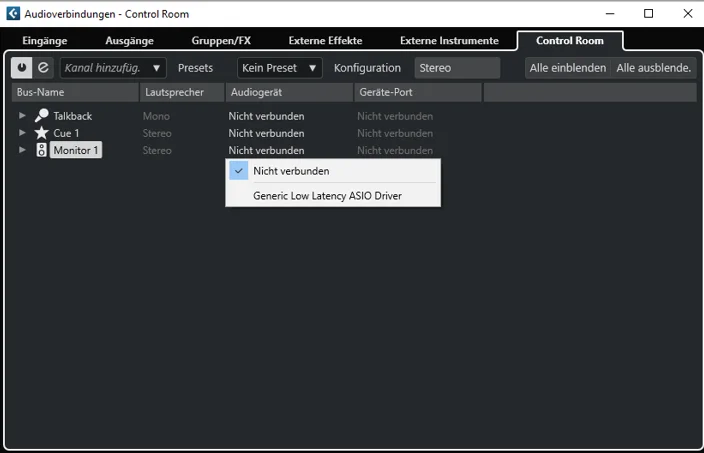Switch to the Eingänge tab

pyautogui.click(x=45, y=40)
